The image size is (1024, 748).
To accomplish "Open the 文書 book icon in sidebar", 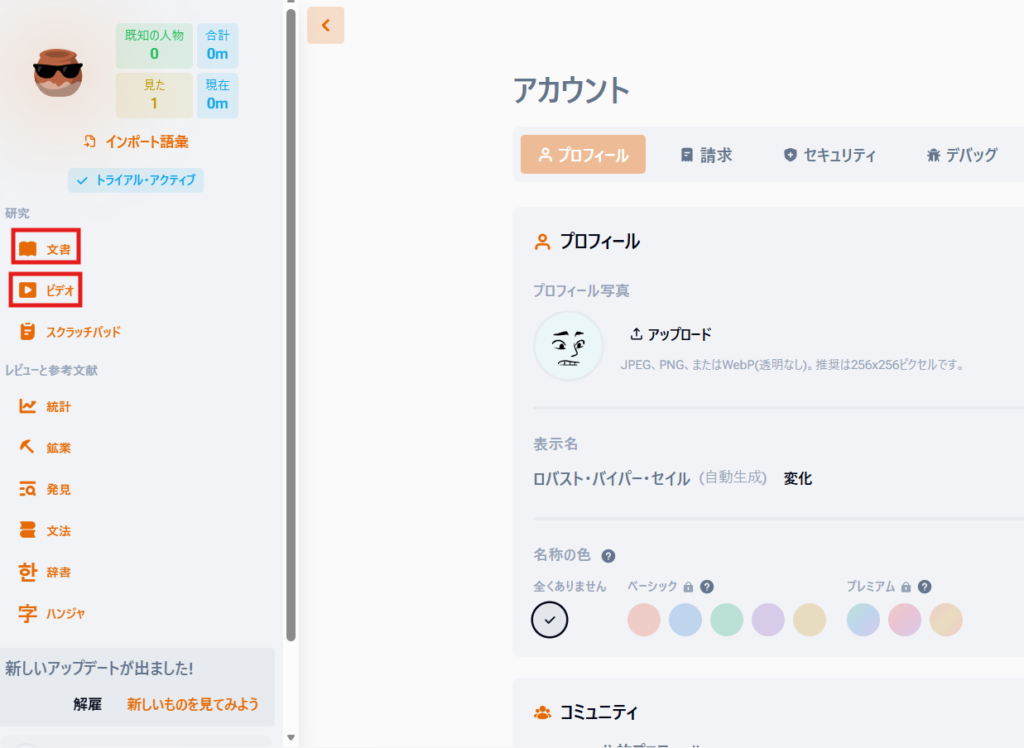I will (28, 249).
